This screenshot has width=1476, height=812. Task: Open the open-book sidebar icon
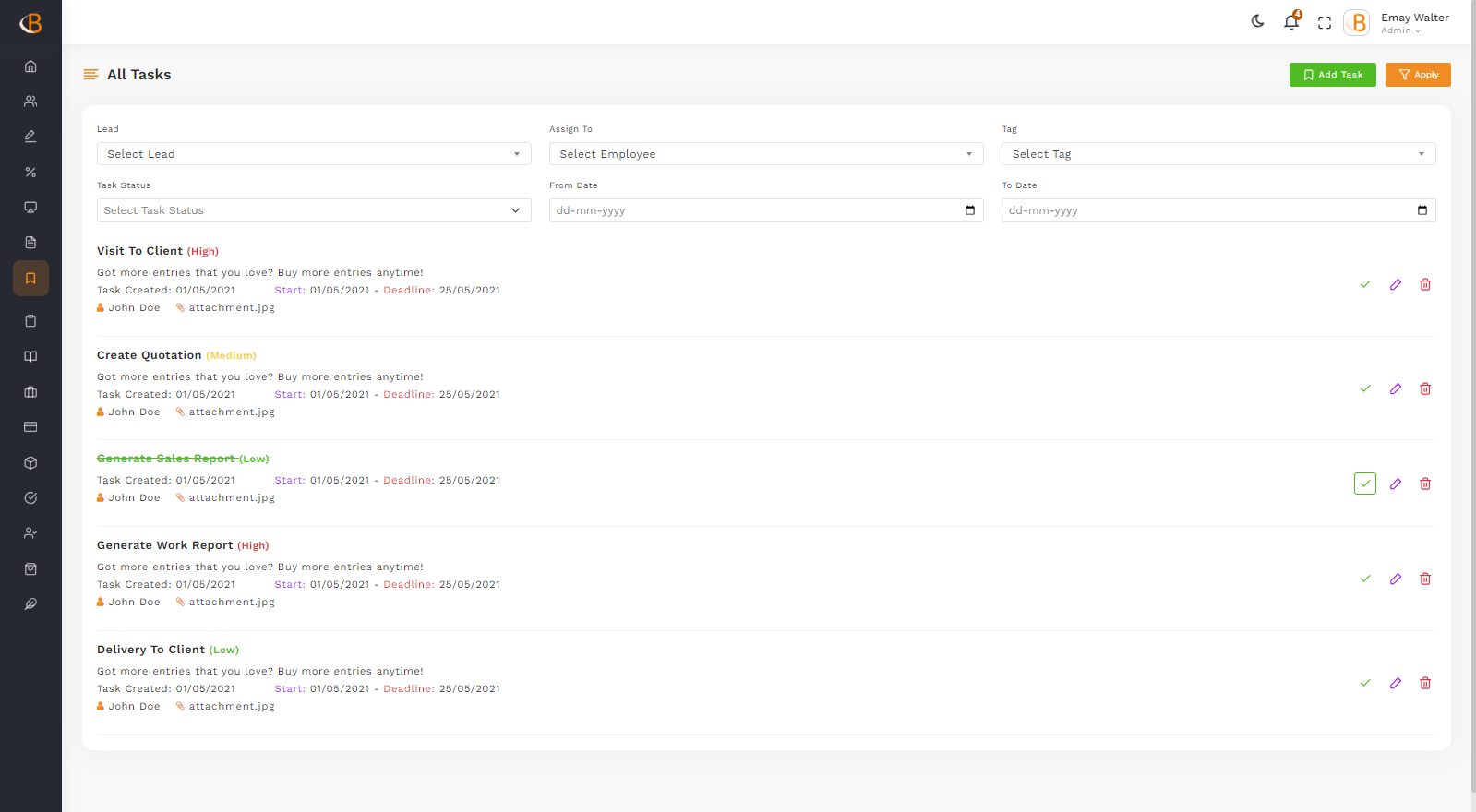coord(30,357)
